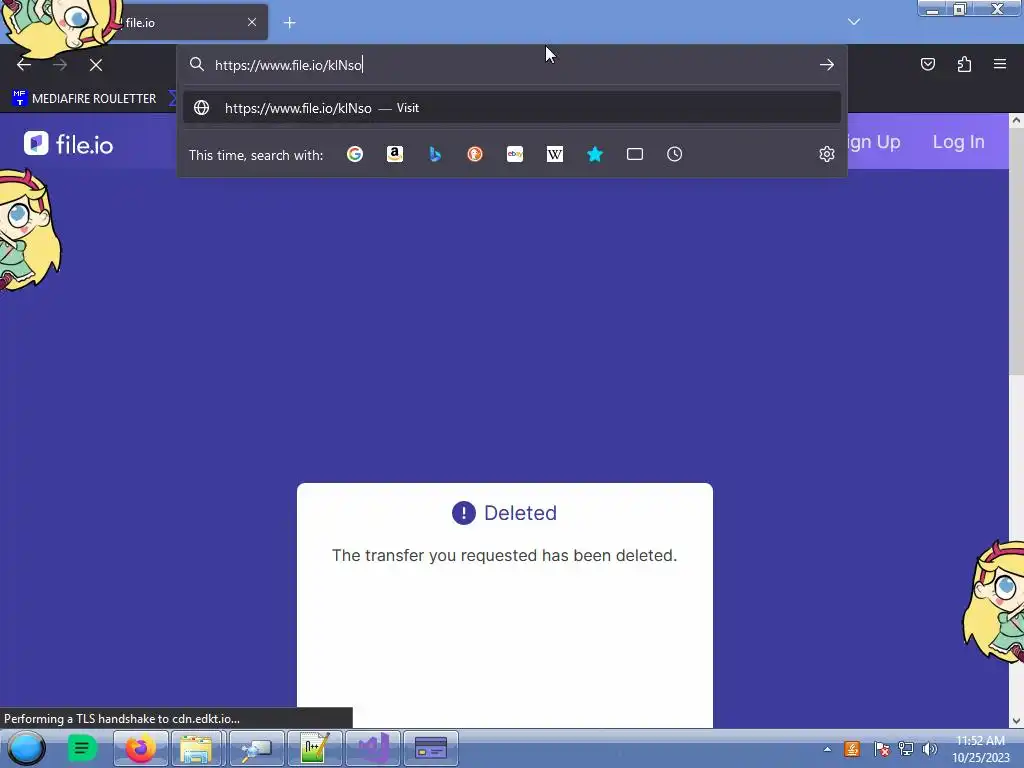Open the Start orb on the taskbar

pos(26,748)
